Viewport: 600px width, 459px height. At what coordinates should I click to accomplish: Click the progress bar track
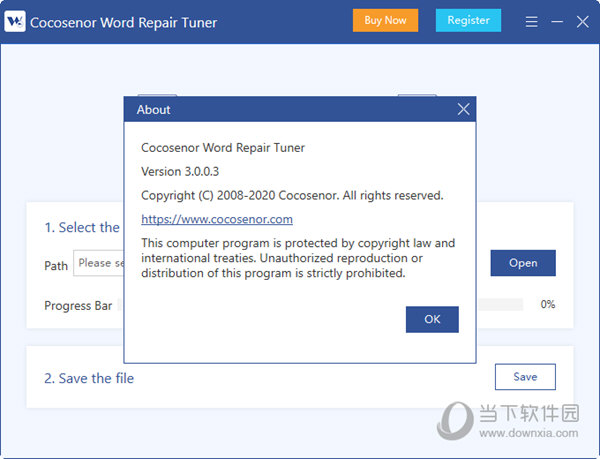(x=501, y=304)
